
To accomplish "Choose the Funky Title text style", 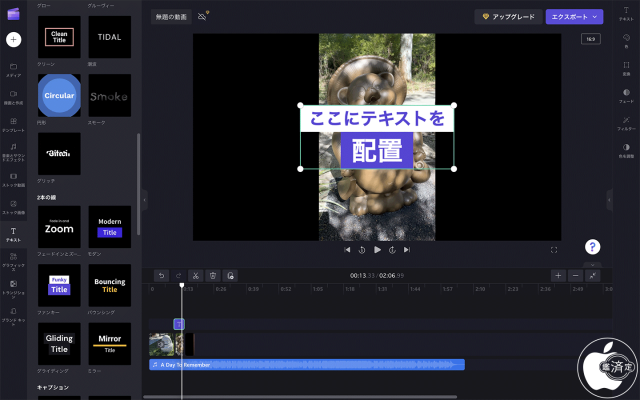I will pos(59,285).
